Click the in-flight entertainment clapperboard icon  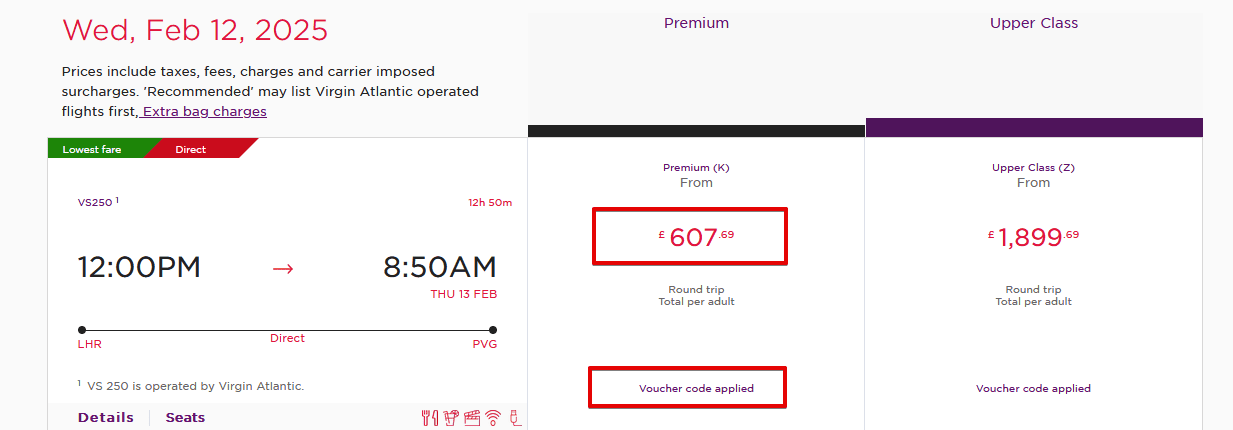[472, 418]
